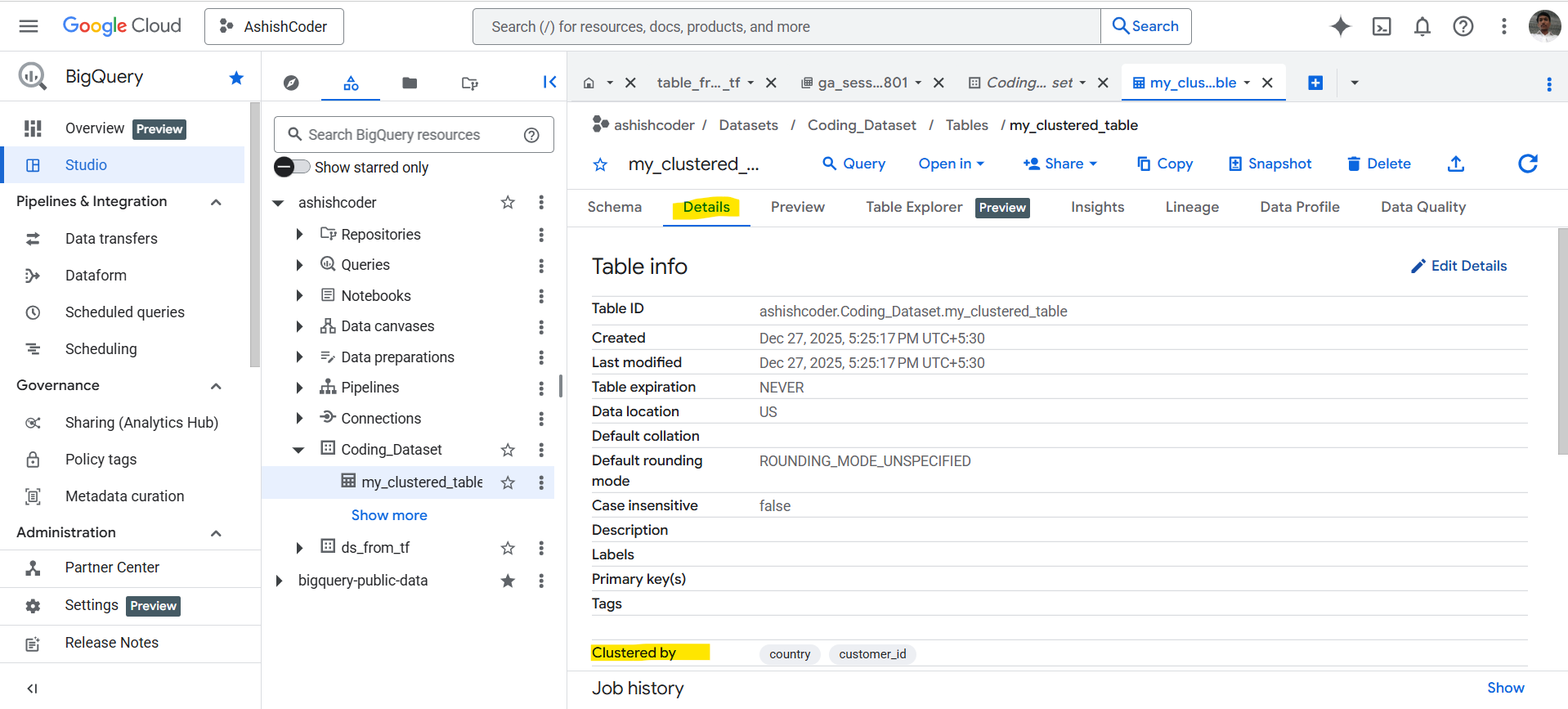The height and width of the screenshot is (709, 1568).
Task: Open the Lineage tab
Action: (x=1192, y=207)
